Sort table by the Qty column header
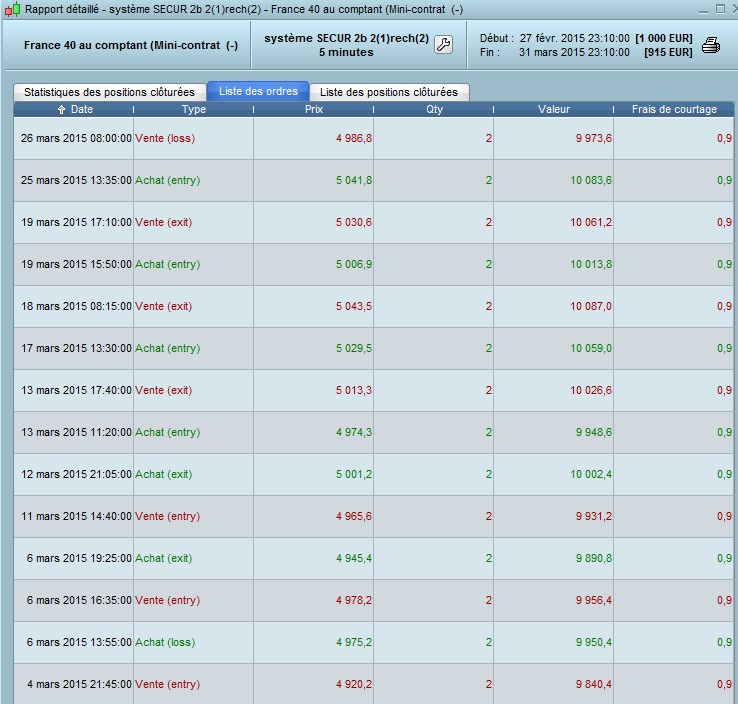Image resolution: width=738 pixels, height=704 pixels. coord(434,109)
